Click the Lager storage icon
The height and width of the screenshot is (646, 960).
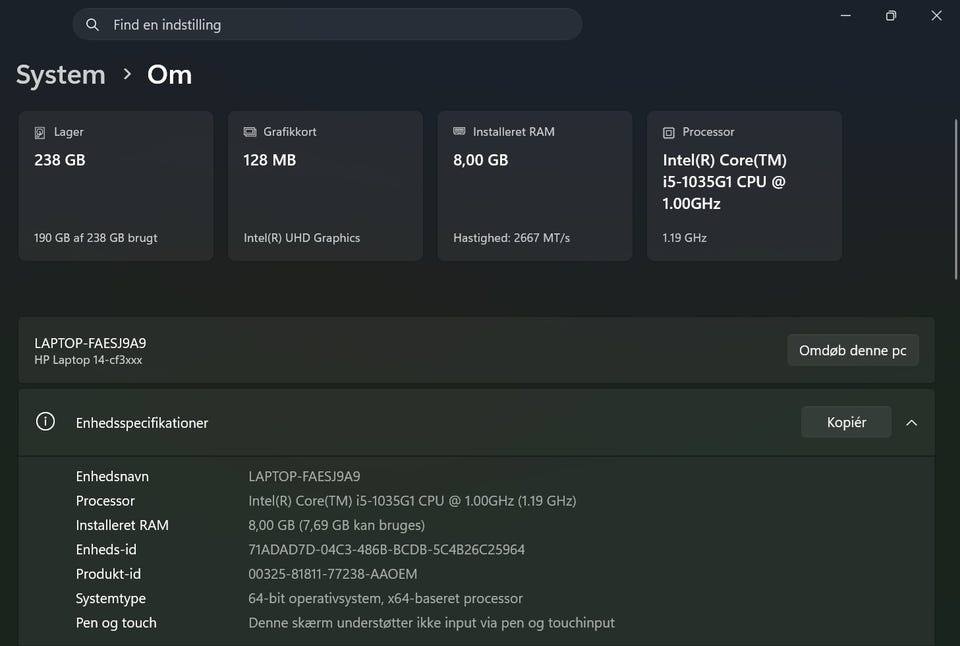[40, 132]
